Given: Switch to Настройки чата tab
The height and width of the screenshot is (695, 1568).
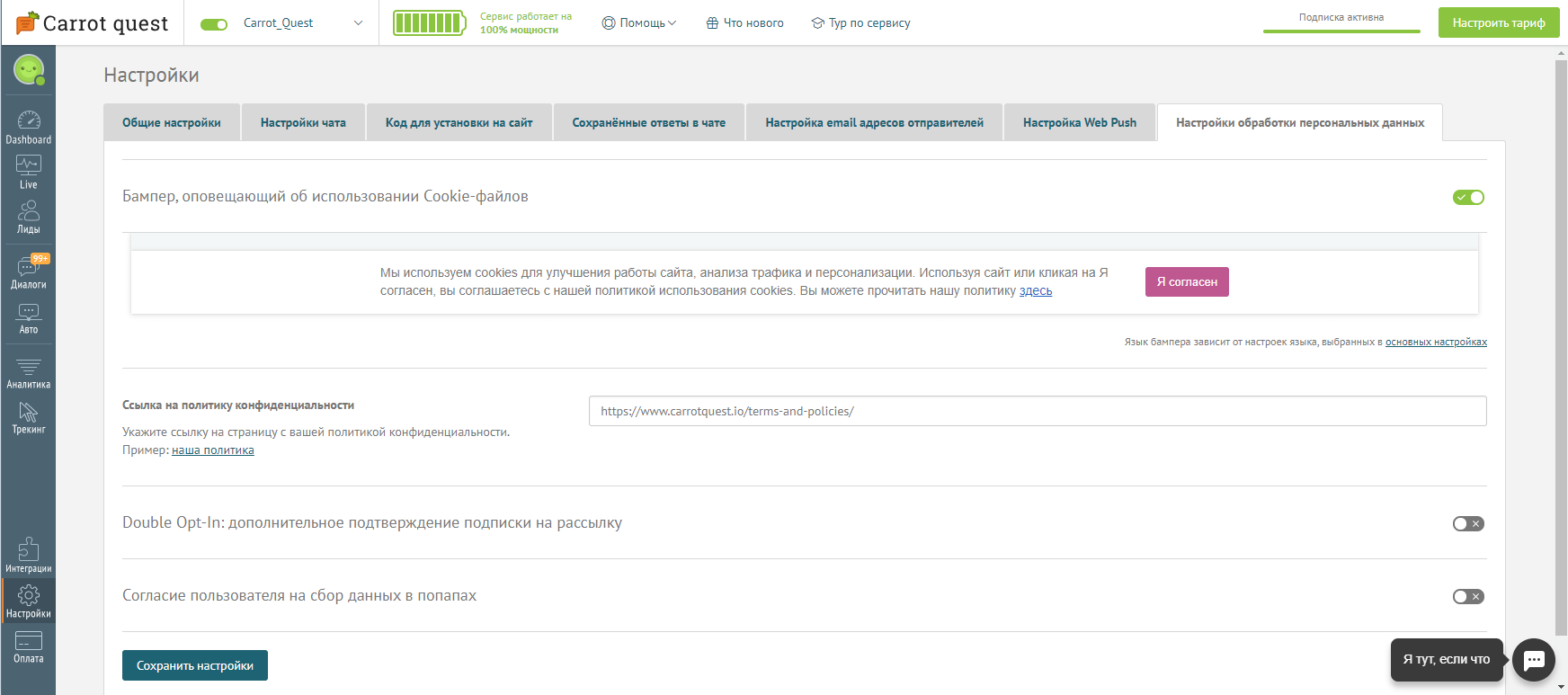Looking at the screenshot, I should (303, 123).
